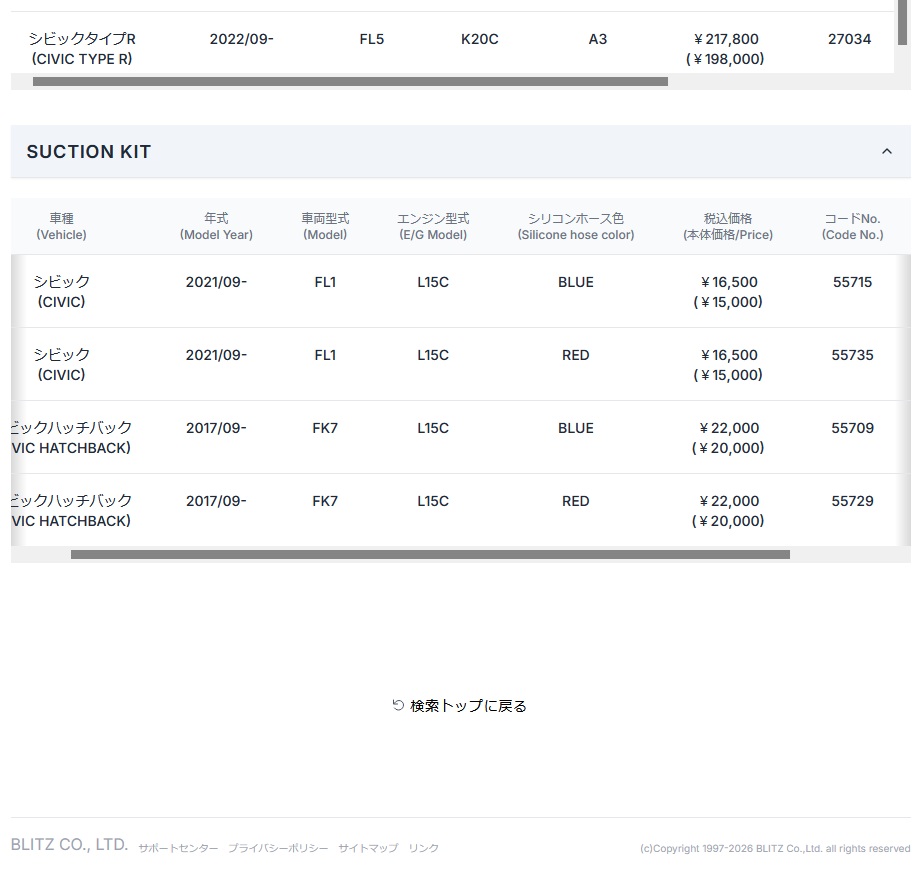Click the return arrow icon beside 検索トップに戻る
The width and height of the screenshot is (923, 881).
coord(398,705)
